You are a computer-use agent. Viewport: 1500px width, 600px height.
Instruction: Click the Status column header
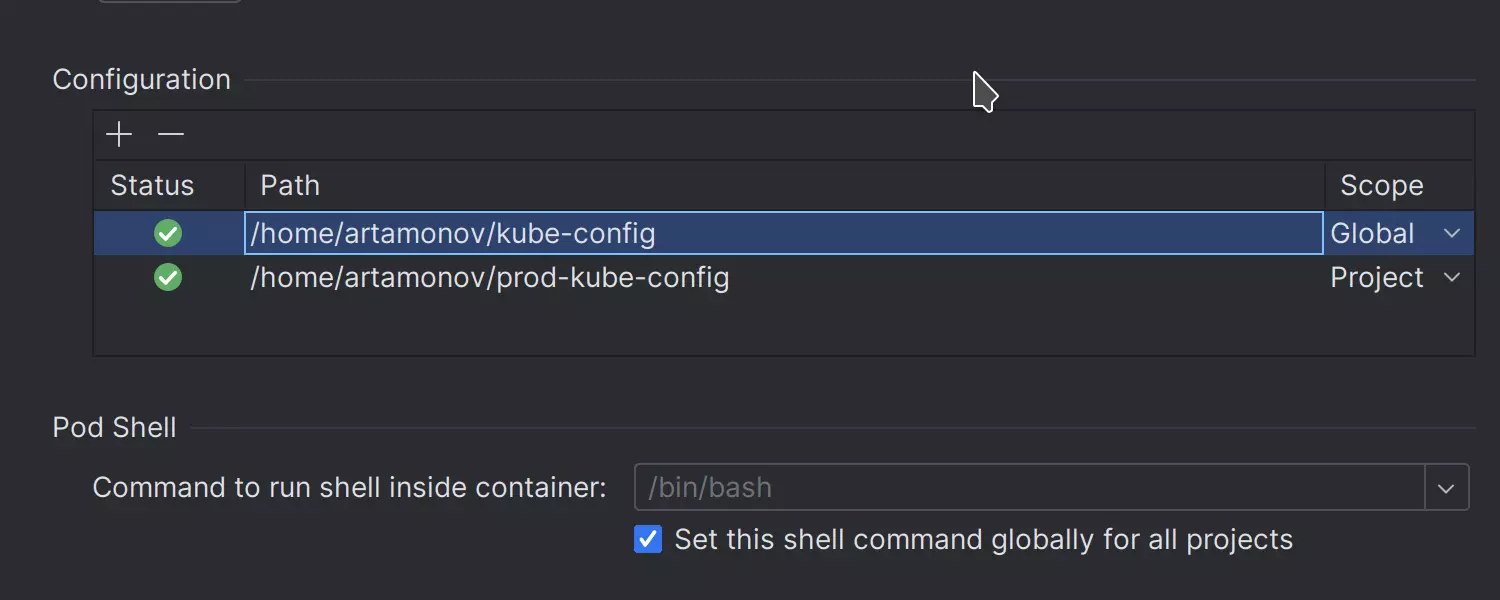[152, 186]
